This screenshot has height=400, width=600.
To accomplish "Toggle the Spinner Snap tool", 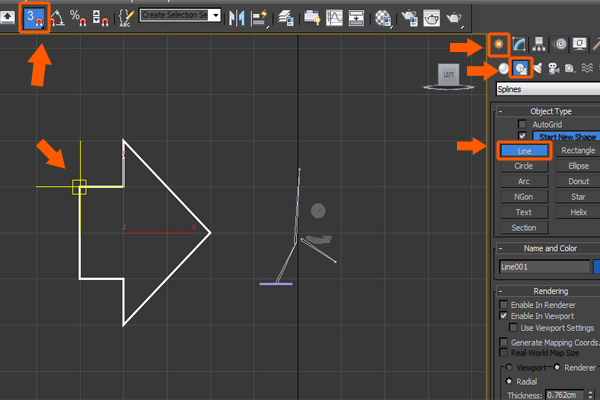I will (101, 18).
